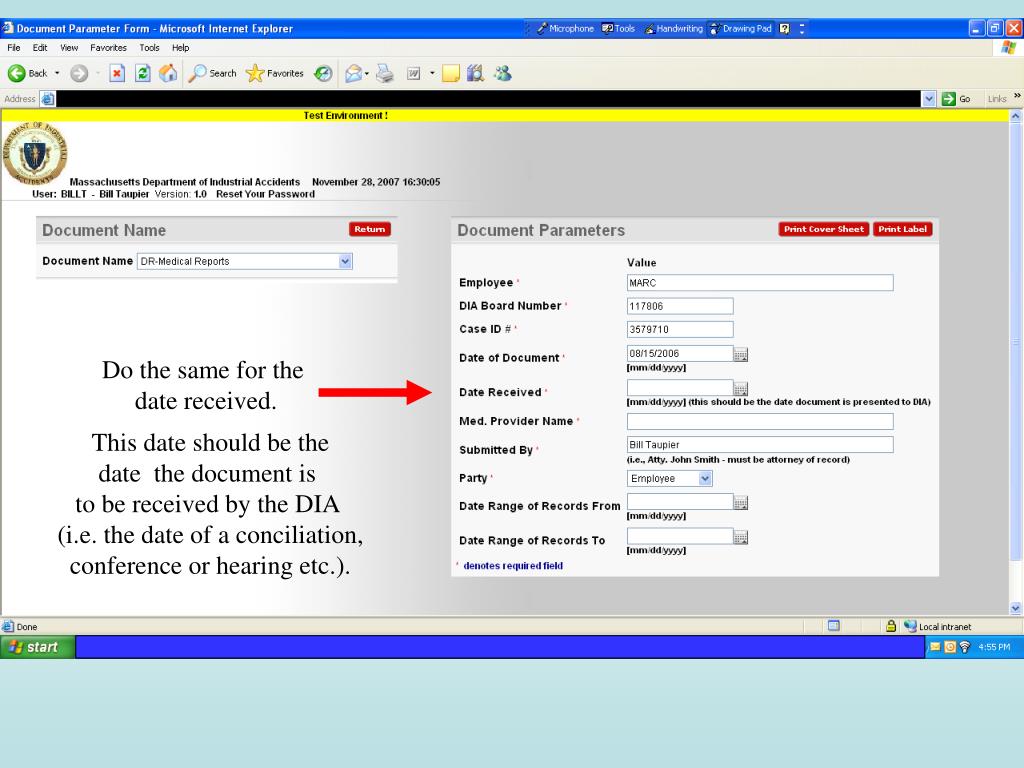The image size is (1024, 768).
Task: Click the Date Range of Records To field
Action: tap(680, 536)
